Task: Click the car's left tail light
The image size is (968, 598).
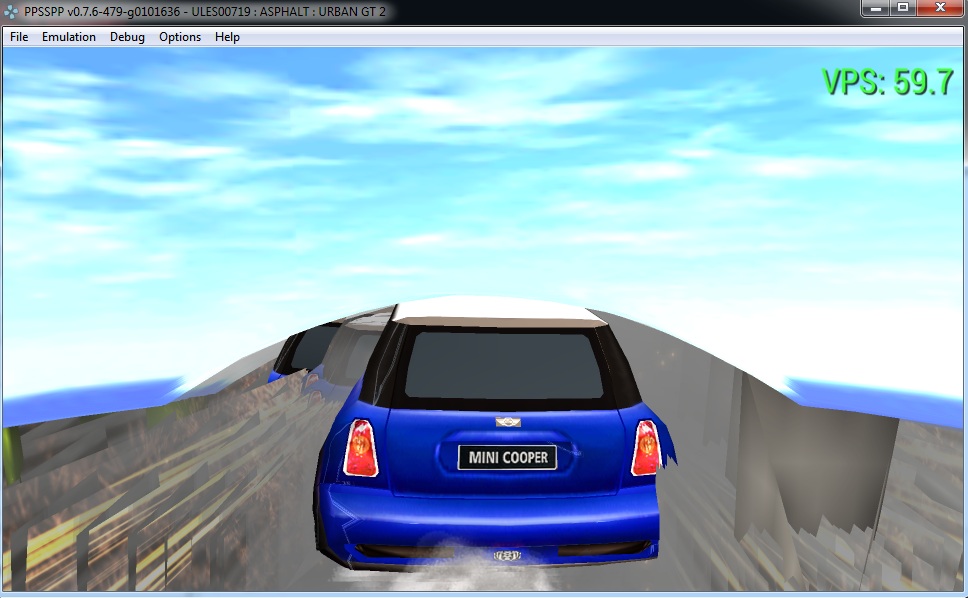Action: click(x=360, y=448)
